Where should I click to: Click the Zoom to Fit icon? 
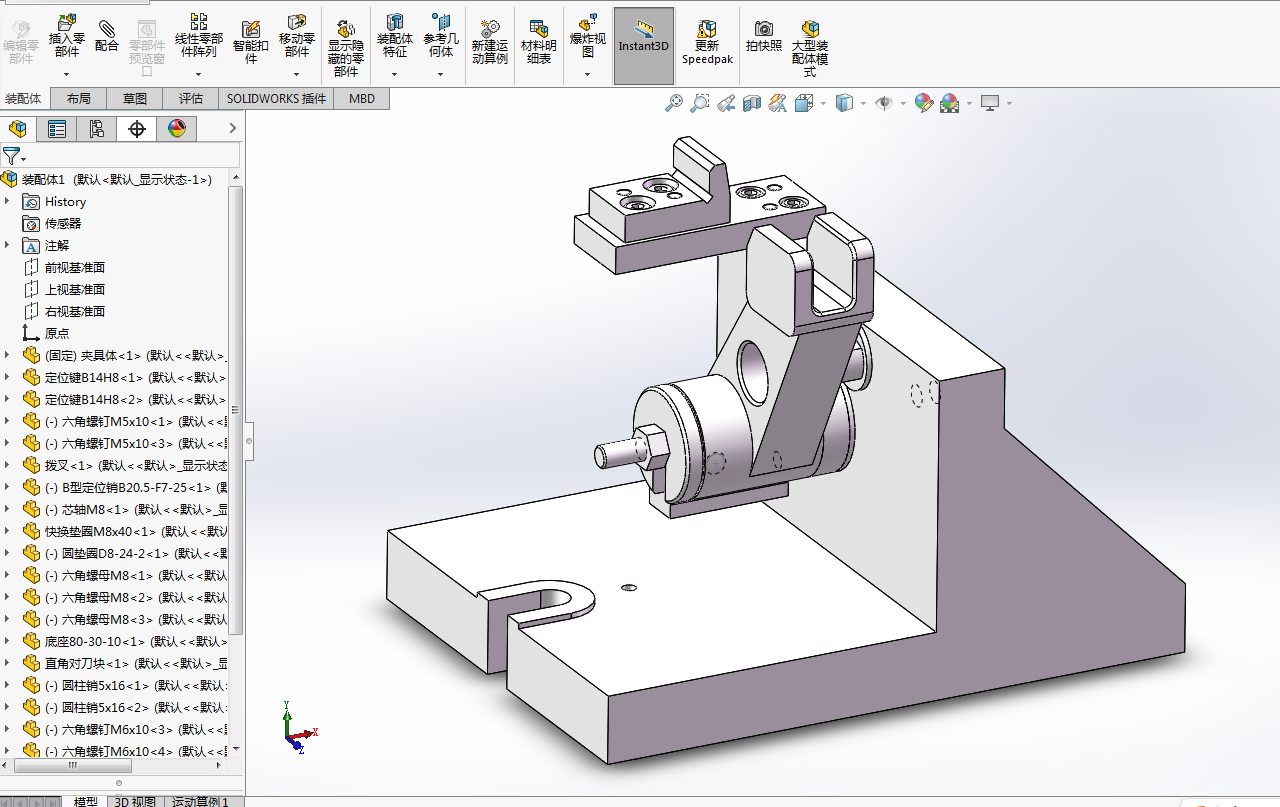click(674, 102)
